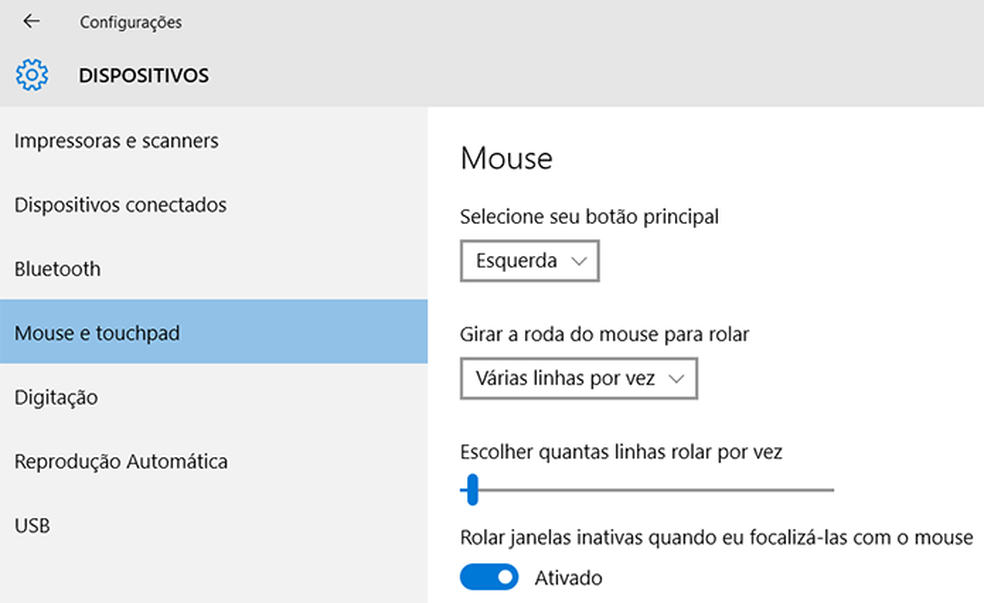Open the Digitação settings page
The height and width of the screenshot is (603, 984).
[56, 397]
